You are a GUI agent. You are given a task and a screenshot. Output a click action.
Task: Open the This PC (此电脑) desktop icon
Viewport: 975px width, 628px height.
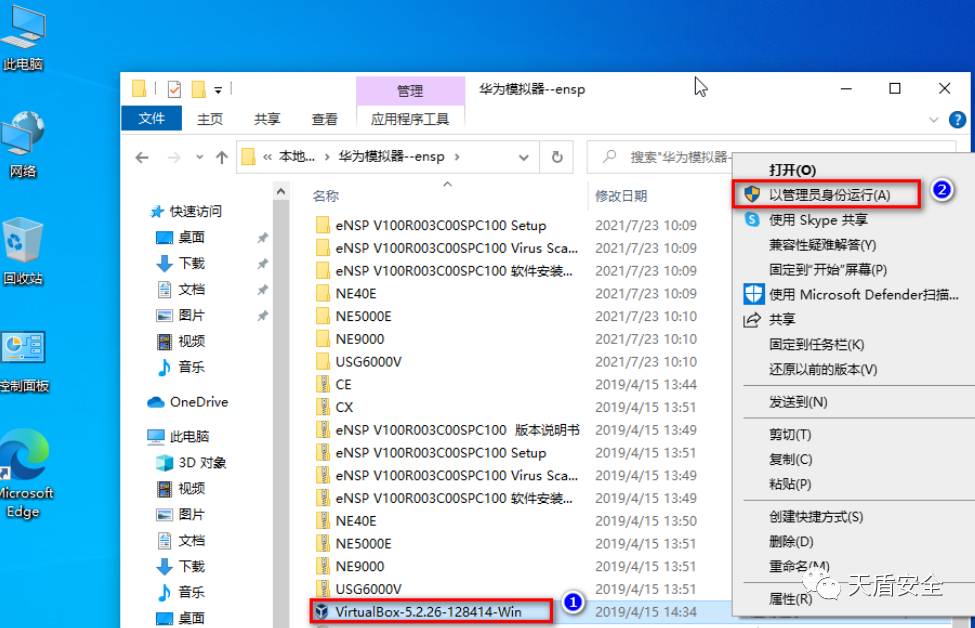(23, 37)
